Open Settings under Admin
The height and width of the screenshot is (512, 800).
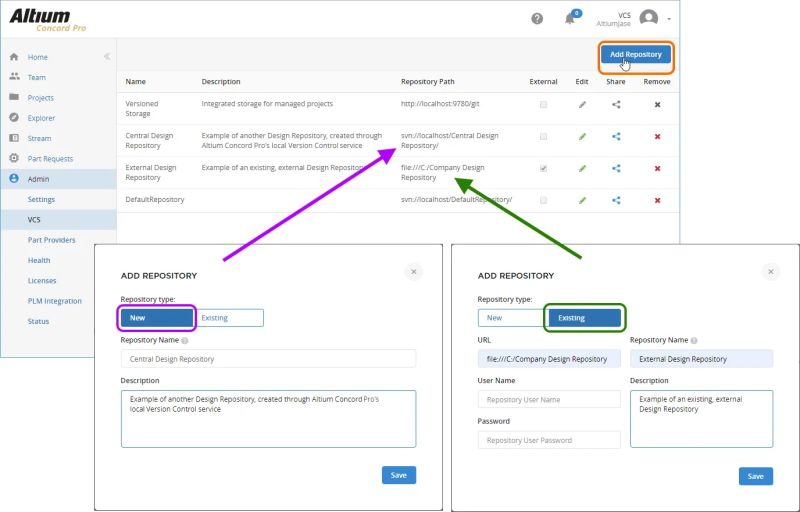coord(41,199)
